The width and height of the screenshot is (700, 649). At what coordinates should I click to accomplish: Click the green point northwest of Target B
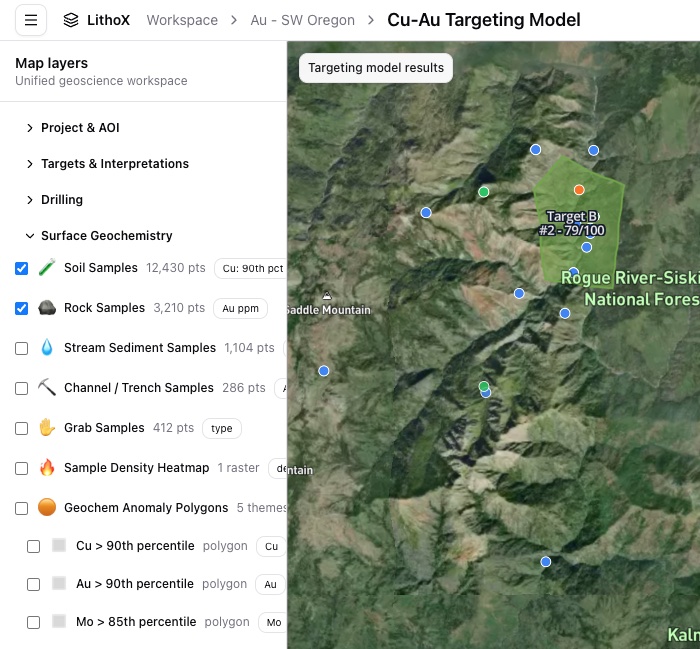point(483,192)
